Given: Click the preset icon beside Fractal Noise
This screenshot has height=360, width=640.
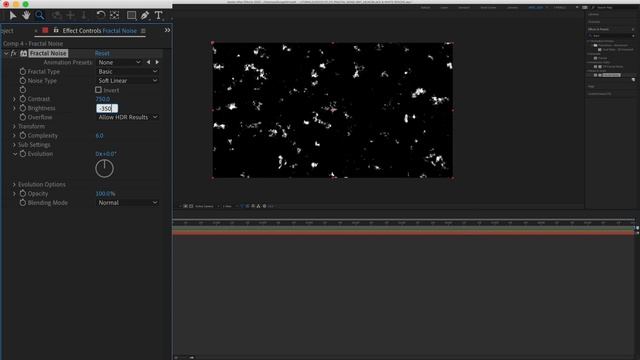Looking at the screenshot, I should click(x=23, y=53).
